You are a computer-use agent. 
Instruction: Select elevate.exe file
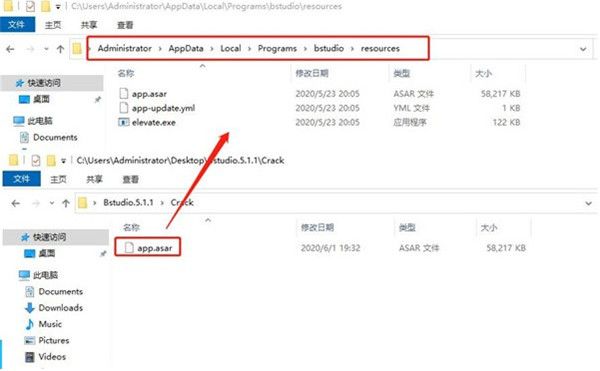[154, 122]
